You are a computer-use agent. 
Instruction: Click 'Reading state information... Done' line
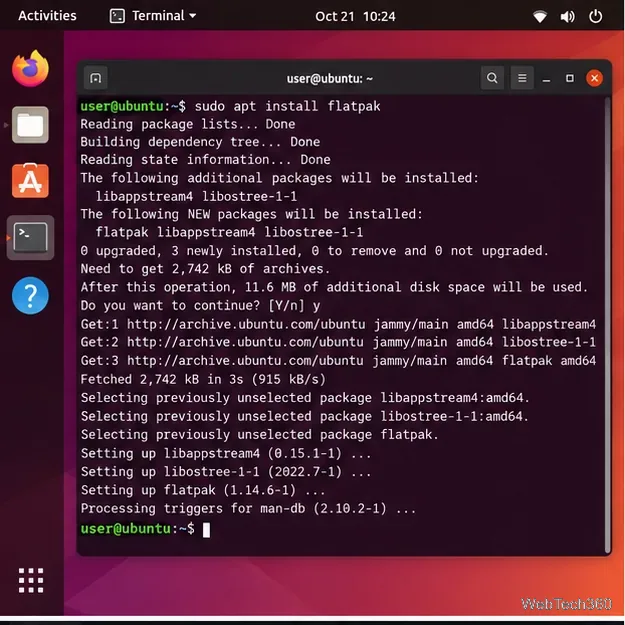click(x=205, y=160)
